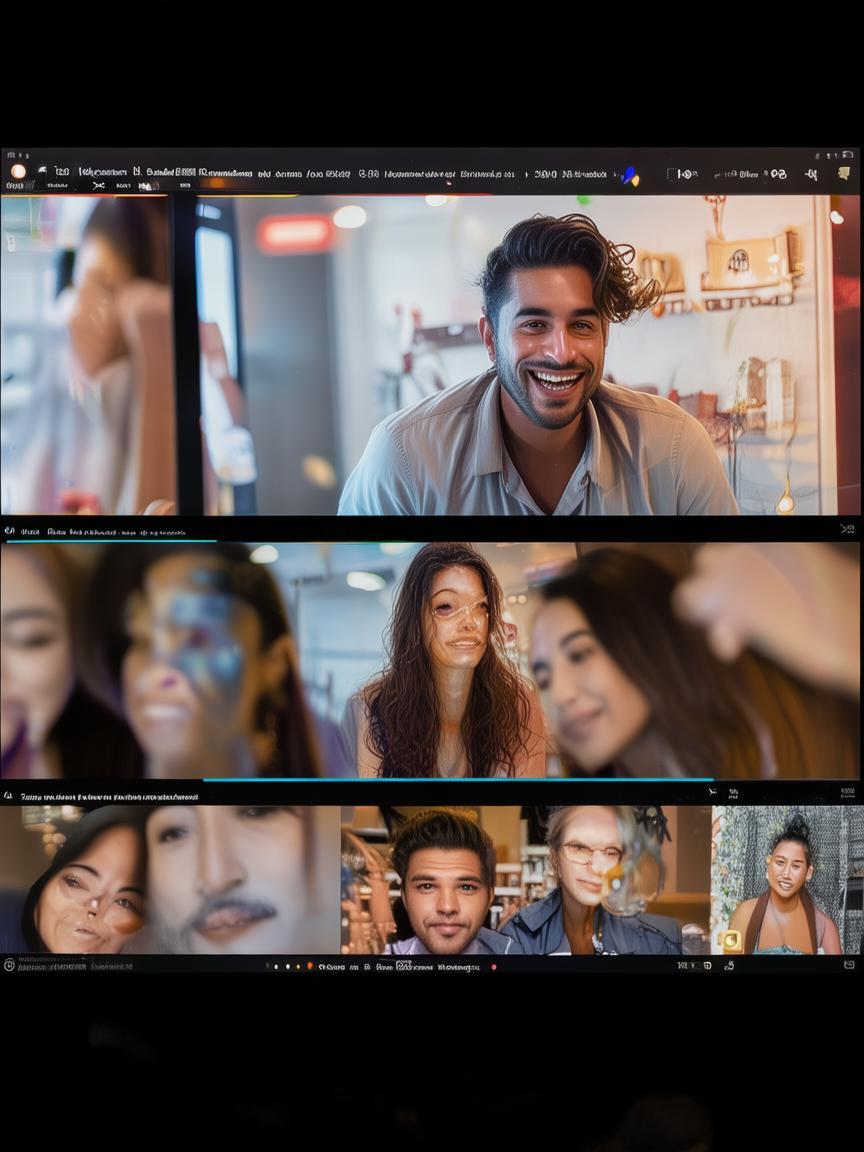Expand the bottom video row header arrow
Image resolution: width=864 pixels, height=1152 pixels.
[x=9, y=796]
